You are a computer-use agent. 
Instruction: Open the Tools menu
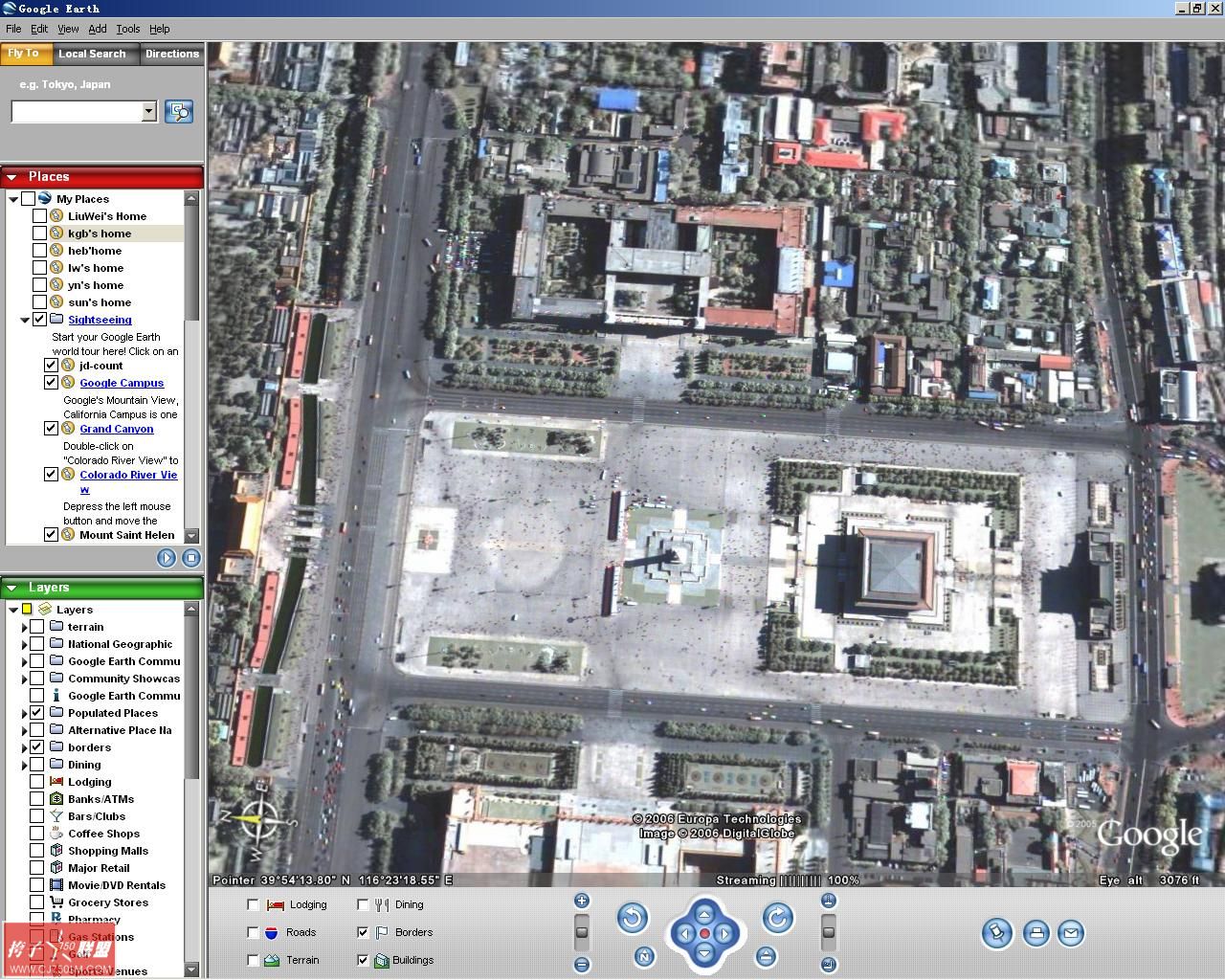pyautogui.click(x=127, y=29)
